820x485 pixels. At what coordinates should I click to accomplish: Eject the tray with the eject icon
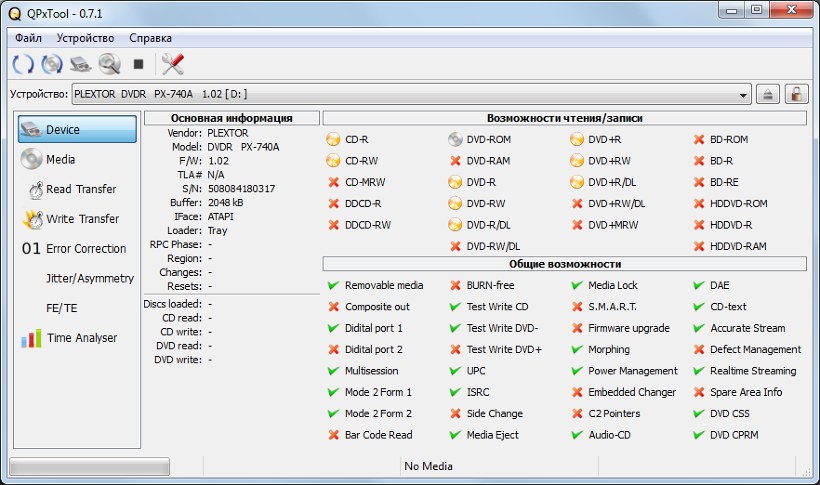(x=767, y=94)
